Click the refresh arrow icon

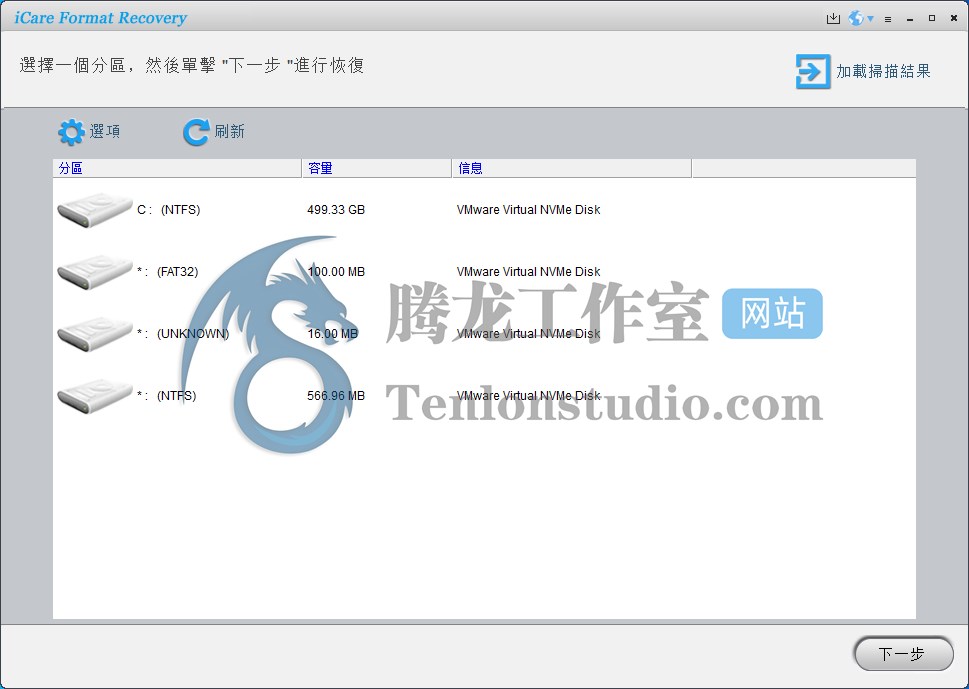(196, 132)
